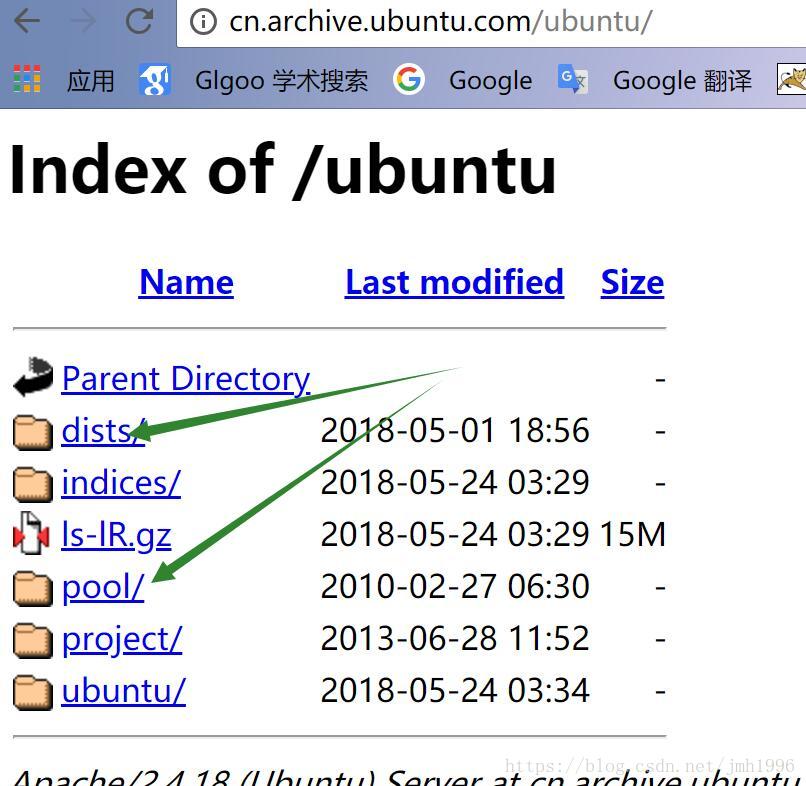Sort listing by Last modified column
806x786 pixels.
pos(454,282)
